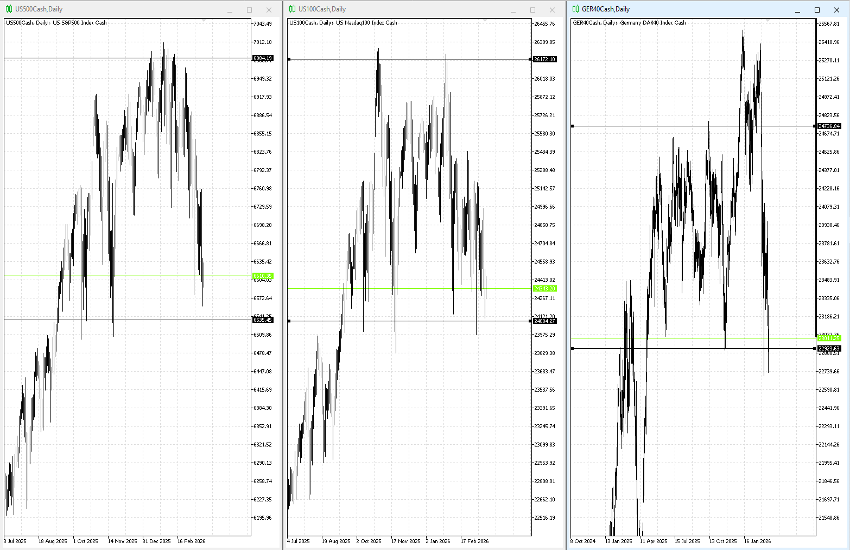Click the GER40Cash chart window icon
The width and height of the screenshot is (850, 550).
pyautogui.click(x=576, y=8)
